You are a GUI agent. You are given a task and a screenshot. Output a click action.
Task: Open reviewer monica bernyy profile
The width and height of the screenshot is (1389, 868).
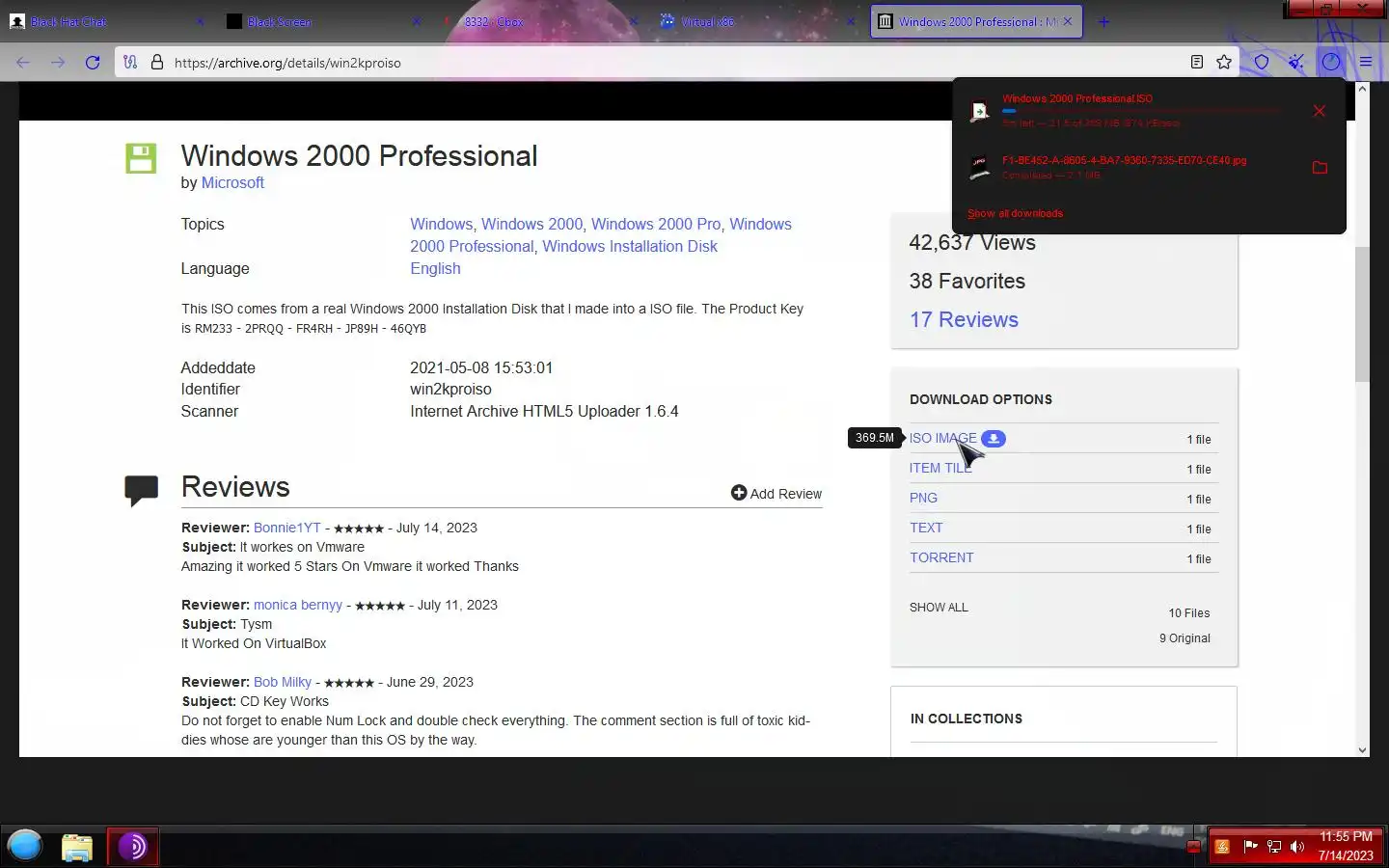pyautogui.click(x=298, y=605)
